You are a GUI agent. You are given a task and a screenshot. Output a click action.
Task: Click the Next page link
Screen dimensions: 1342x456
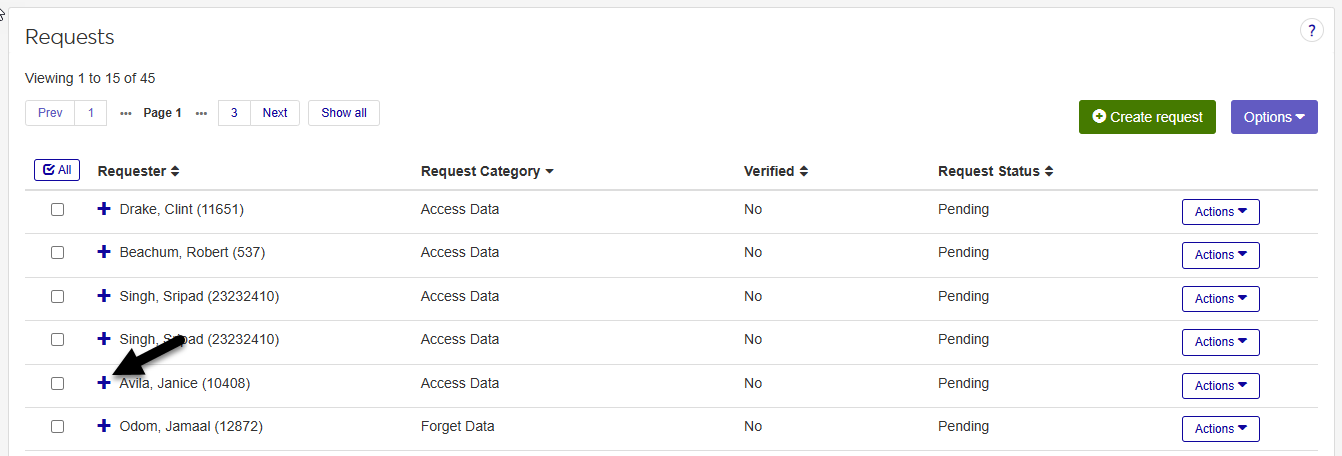275,113
